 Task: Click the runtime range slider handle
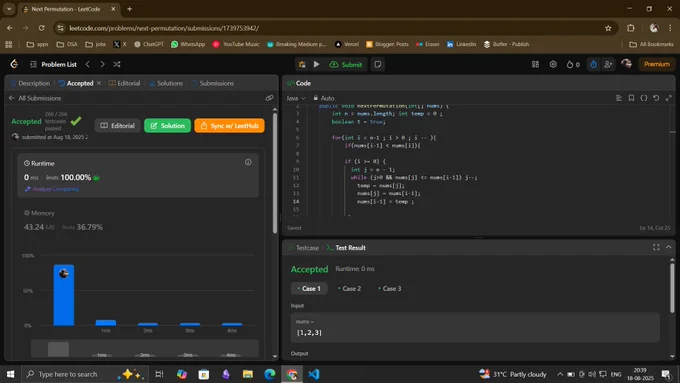[58, 349]
